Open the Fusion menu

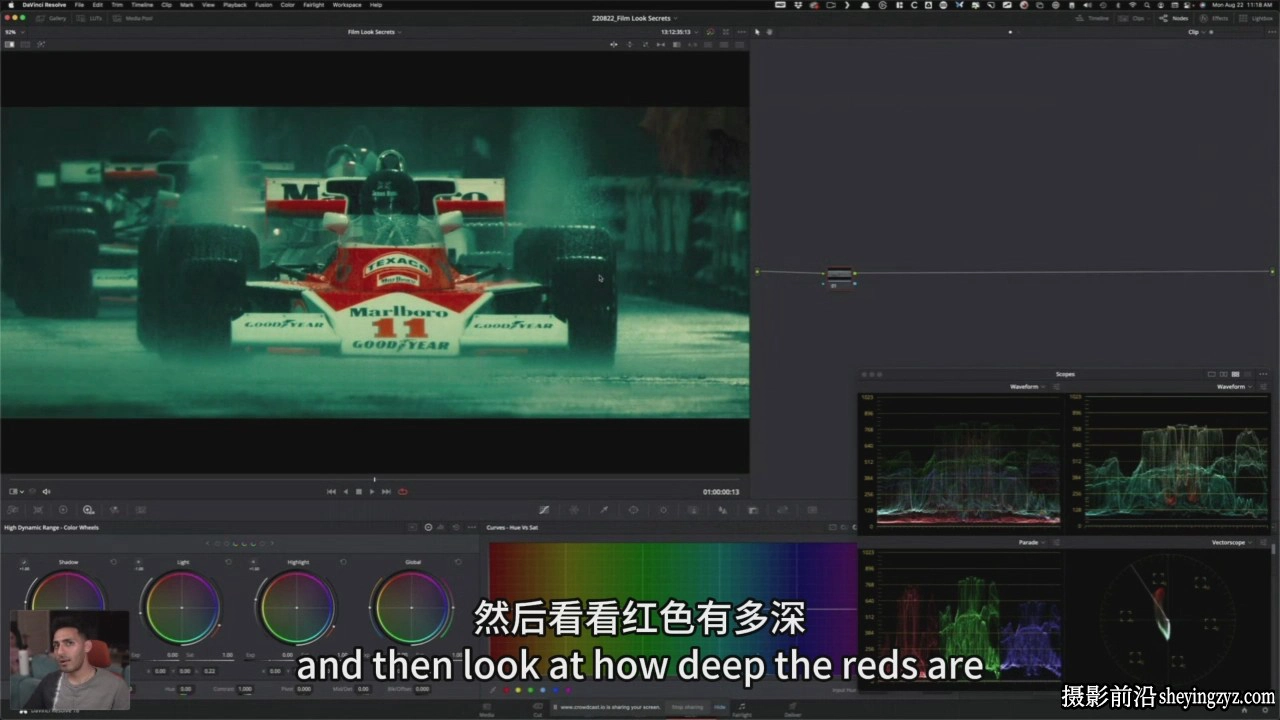pyautogui.click(x=263, y=5)
